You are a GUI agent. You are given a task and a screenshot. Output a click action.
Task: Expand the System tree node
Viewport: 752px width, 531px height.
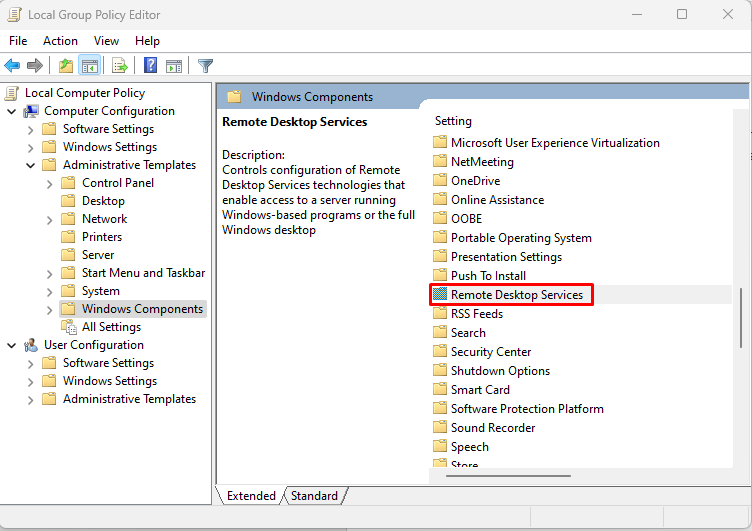tap(49, 292)
